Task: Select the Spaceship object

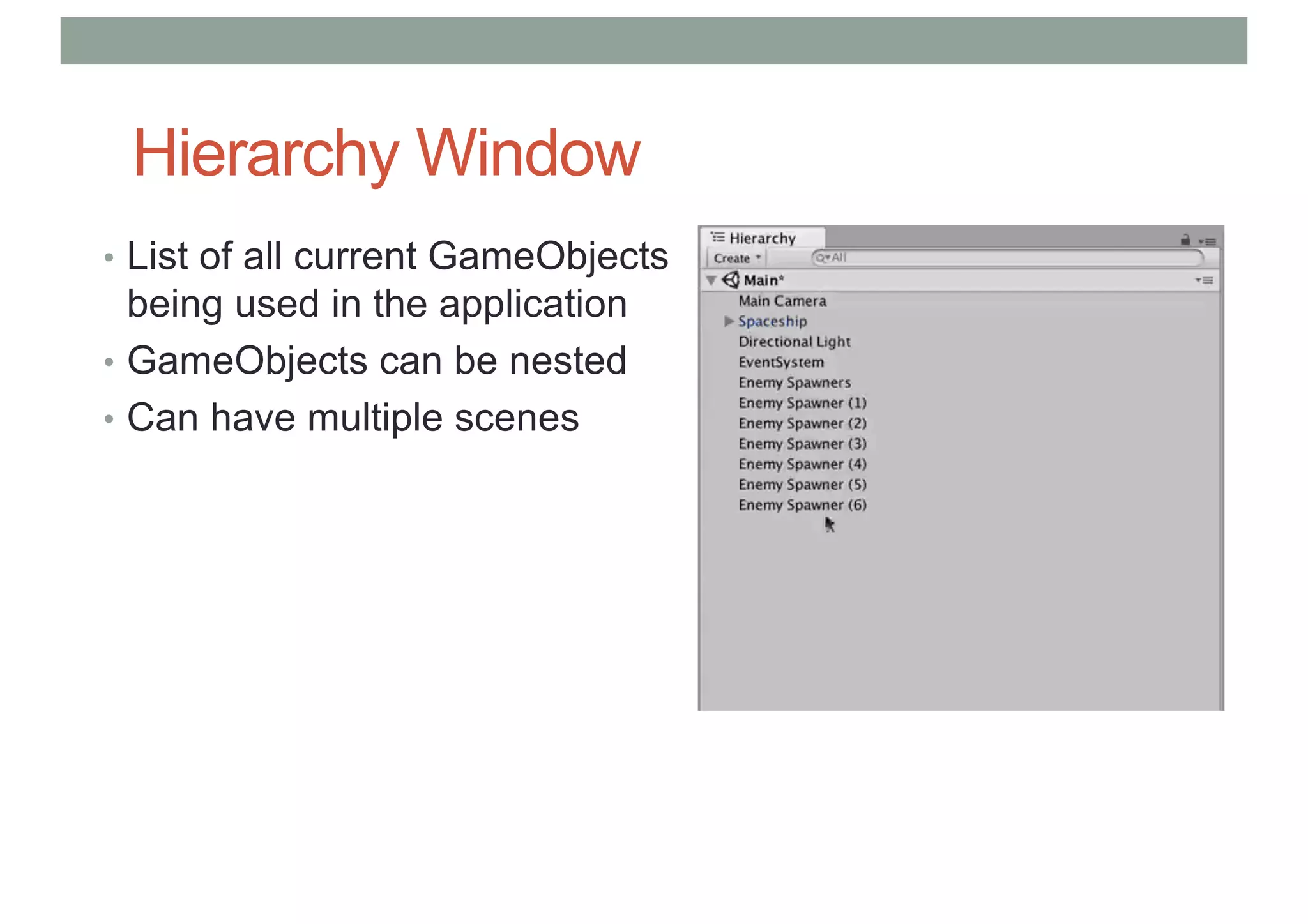Action: tap(773, 321)
